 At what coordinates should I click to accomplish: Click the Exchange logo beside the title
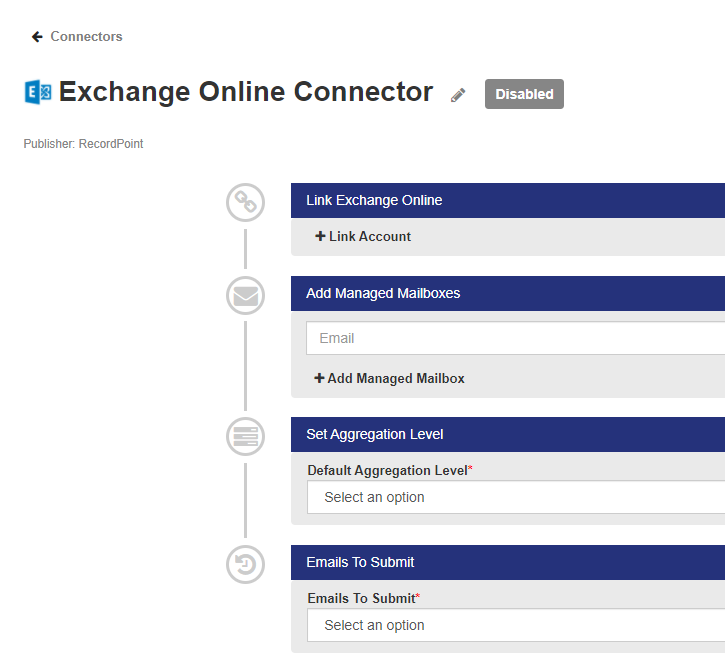pyautogui.click(x=38, y=92)
